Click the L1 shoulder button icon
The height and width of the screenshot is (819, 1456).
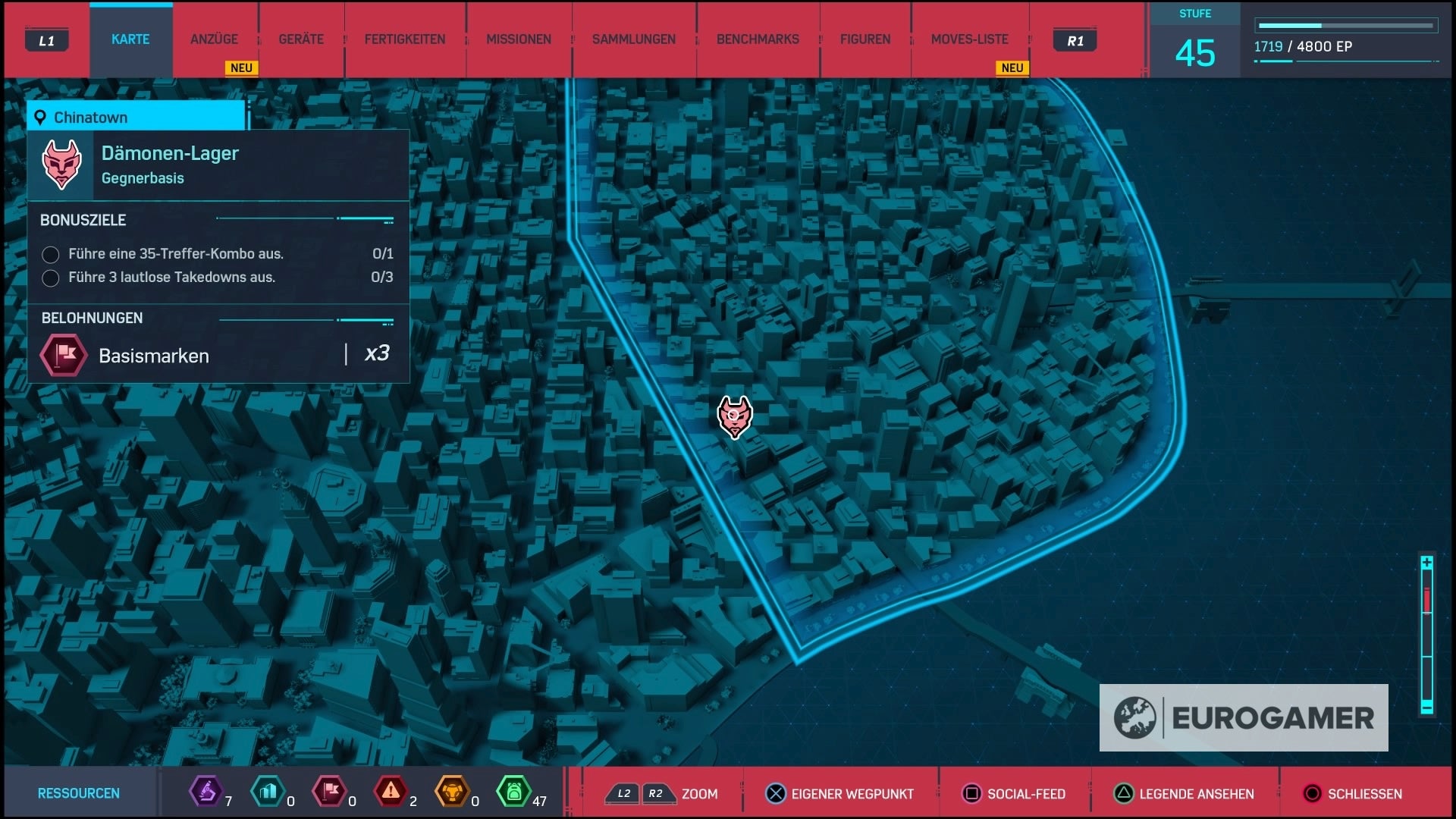[47, 40]
